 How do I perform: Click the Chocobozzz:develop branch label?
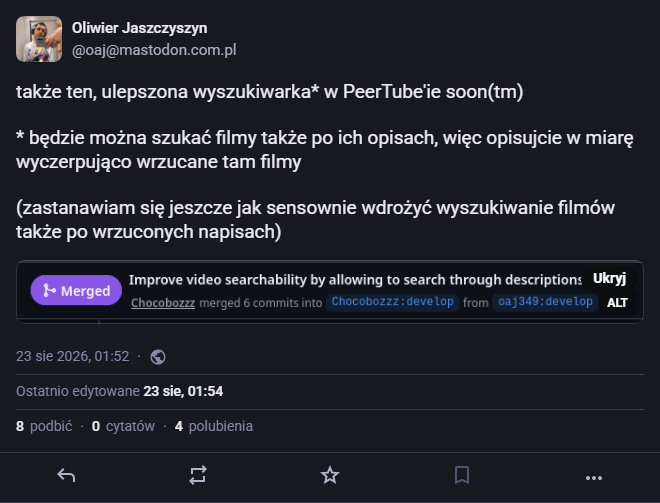click(392, 302)
